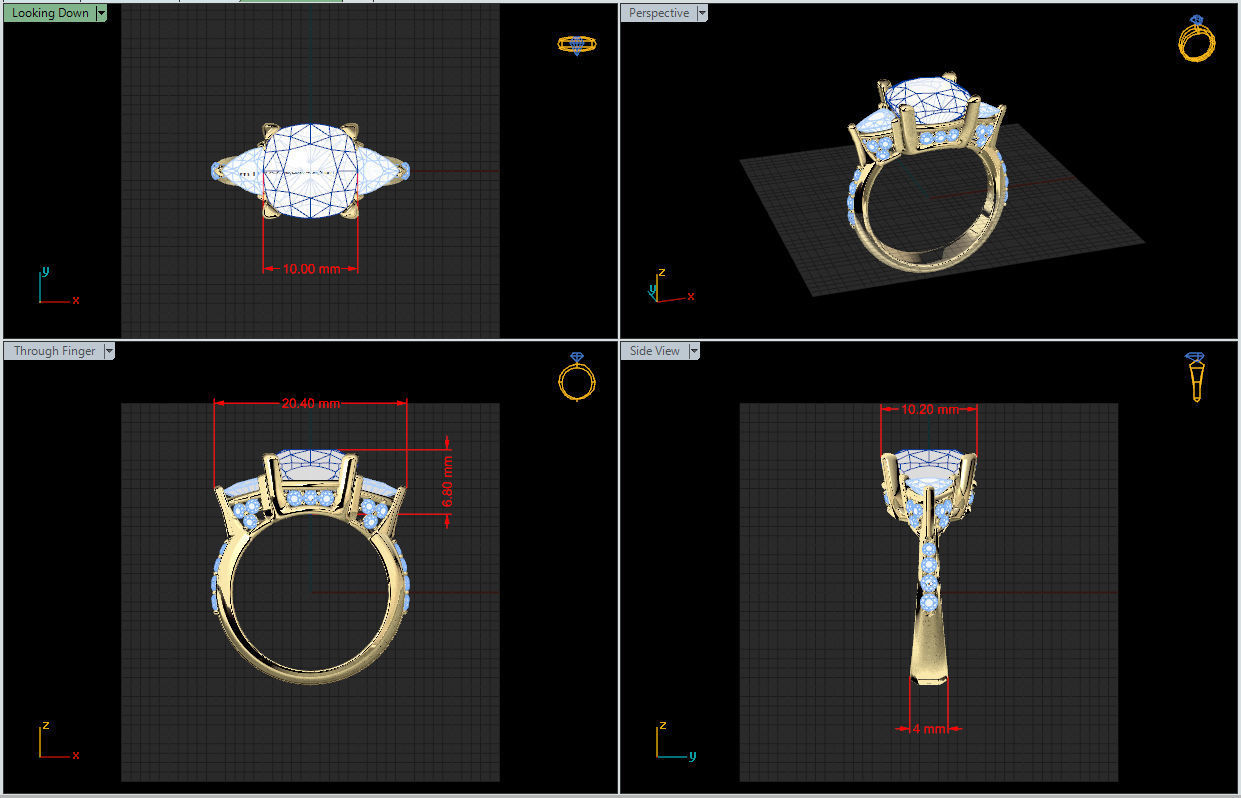This screenshot has width=1241, height=798.
Task: Select the 20.40 mm dimension text
Action: pos(310,403)
